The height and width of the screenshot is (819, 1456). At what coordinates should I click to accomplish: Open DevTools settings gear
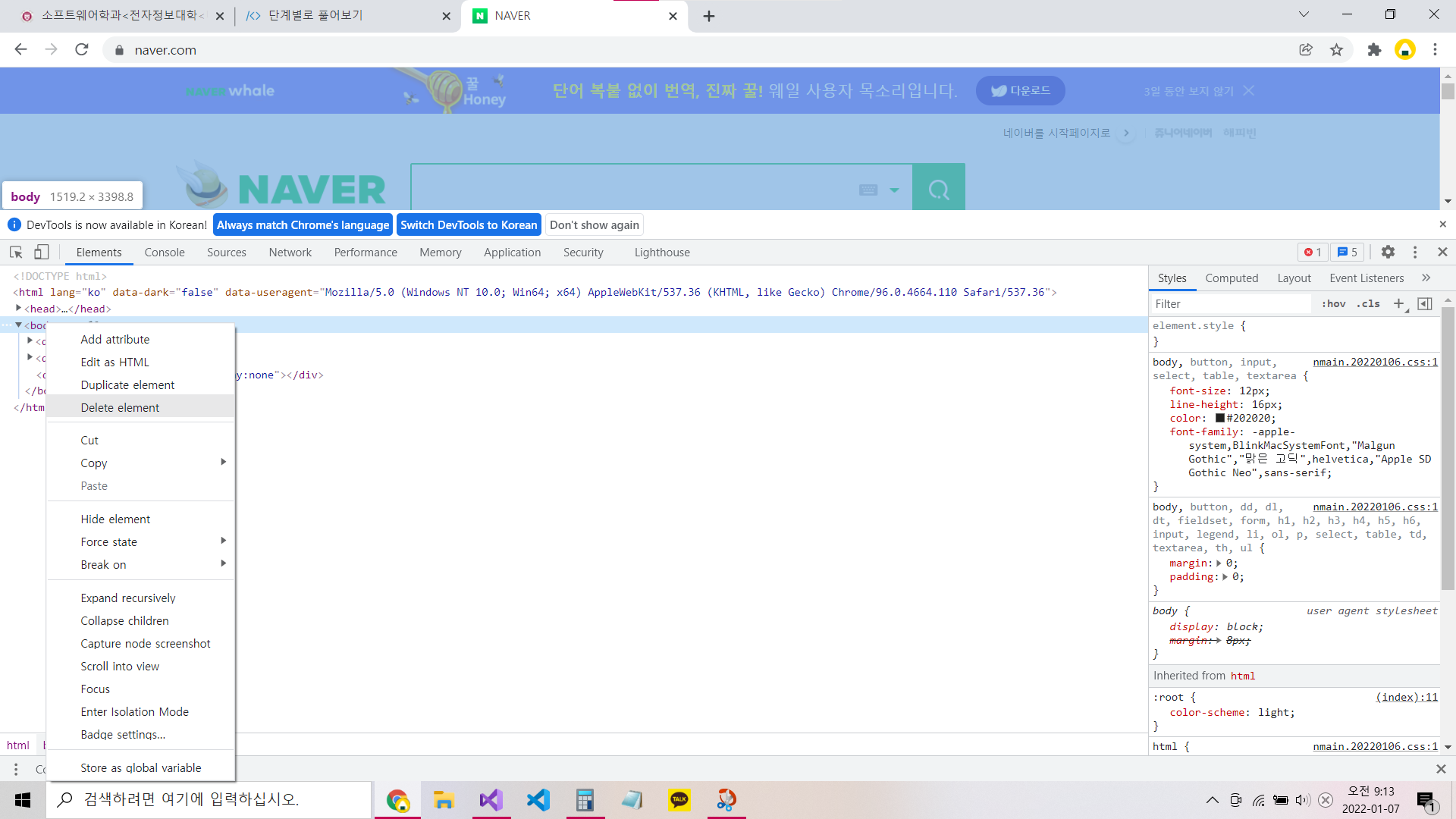pos(1388,253)
